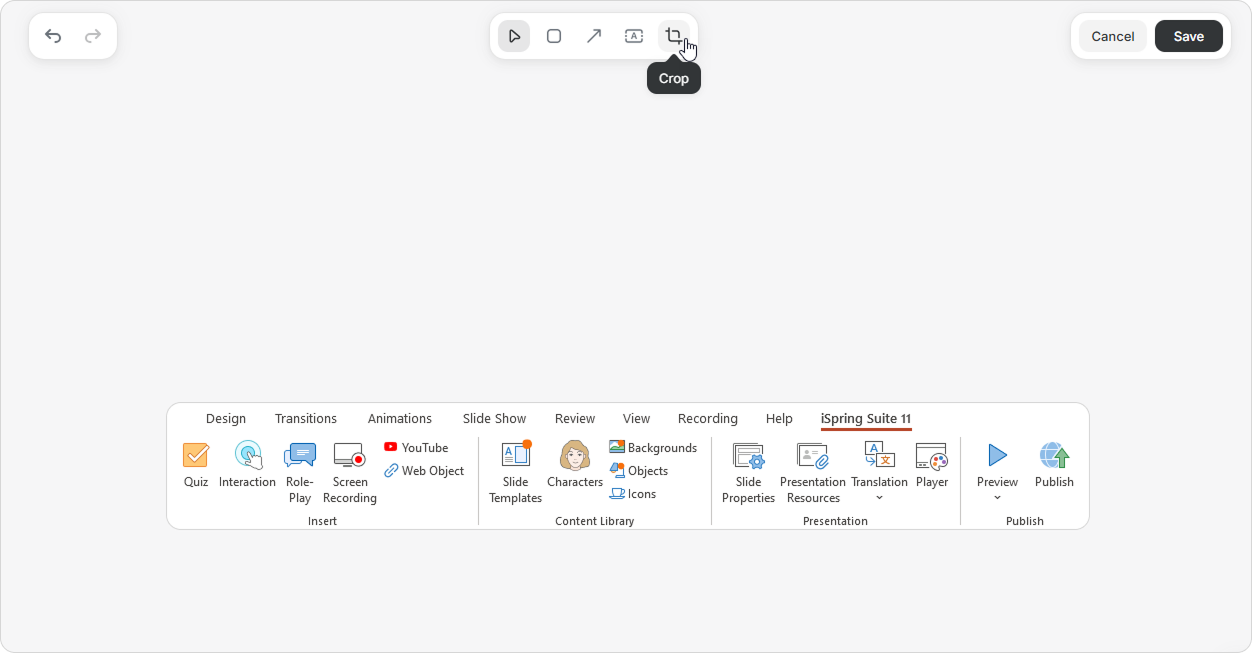Activate the pointer selection tool
This screenshot has height=653, width=1252.
tap(514, 36)
